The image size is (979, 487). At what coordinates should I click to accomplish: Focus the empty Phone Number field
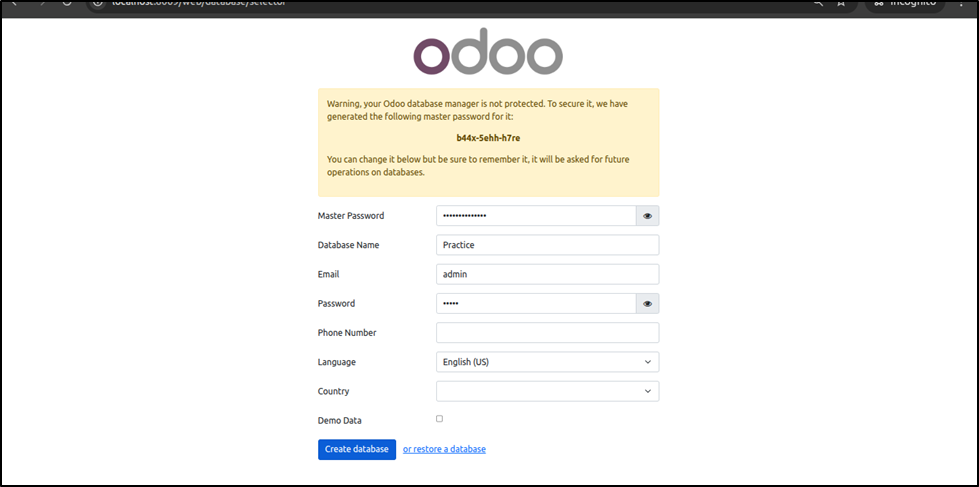tap(547, 333)
